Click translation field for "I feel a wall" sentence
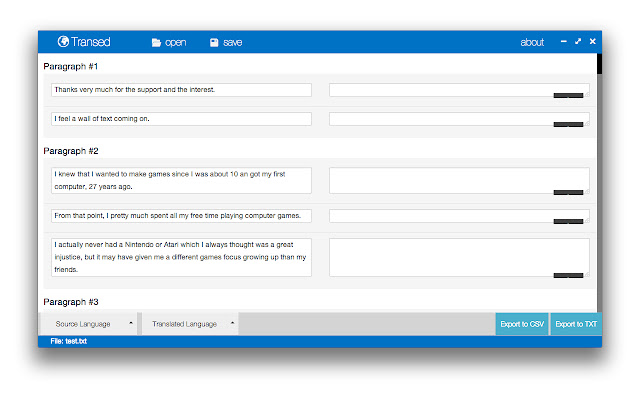This screenshot has width=640, height=400. pos(459,119)
